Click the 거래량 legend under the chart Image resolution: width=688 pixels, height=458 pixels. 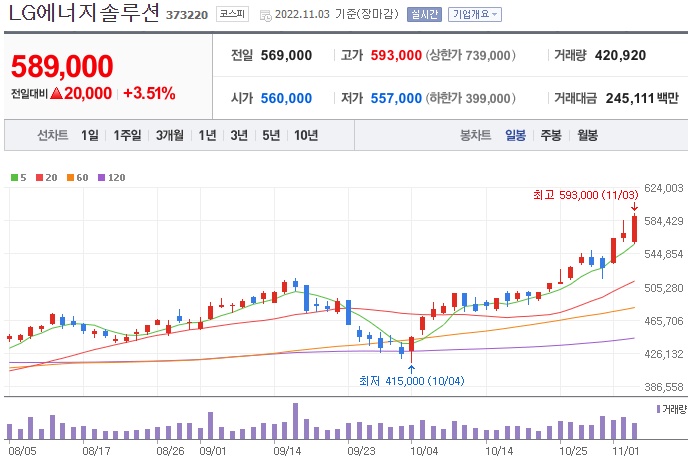tap(671, 409)
